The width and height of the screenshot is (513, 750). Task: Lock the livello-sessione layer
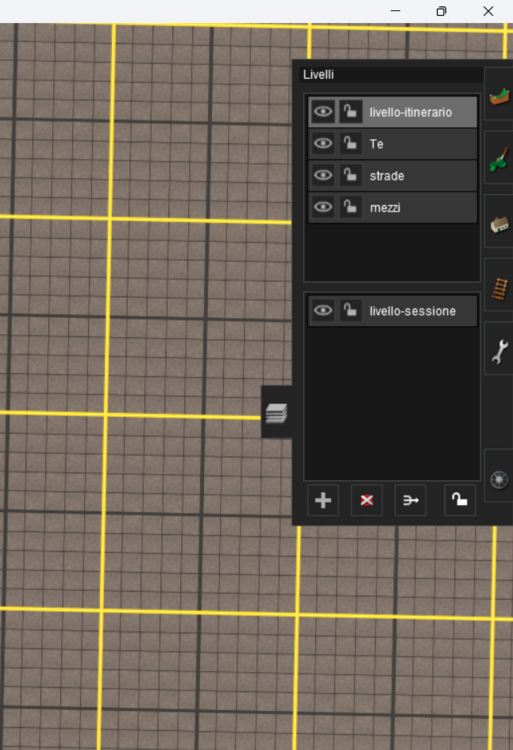[x=350, y=311]
